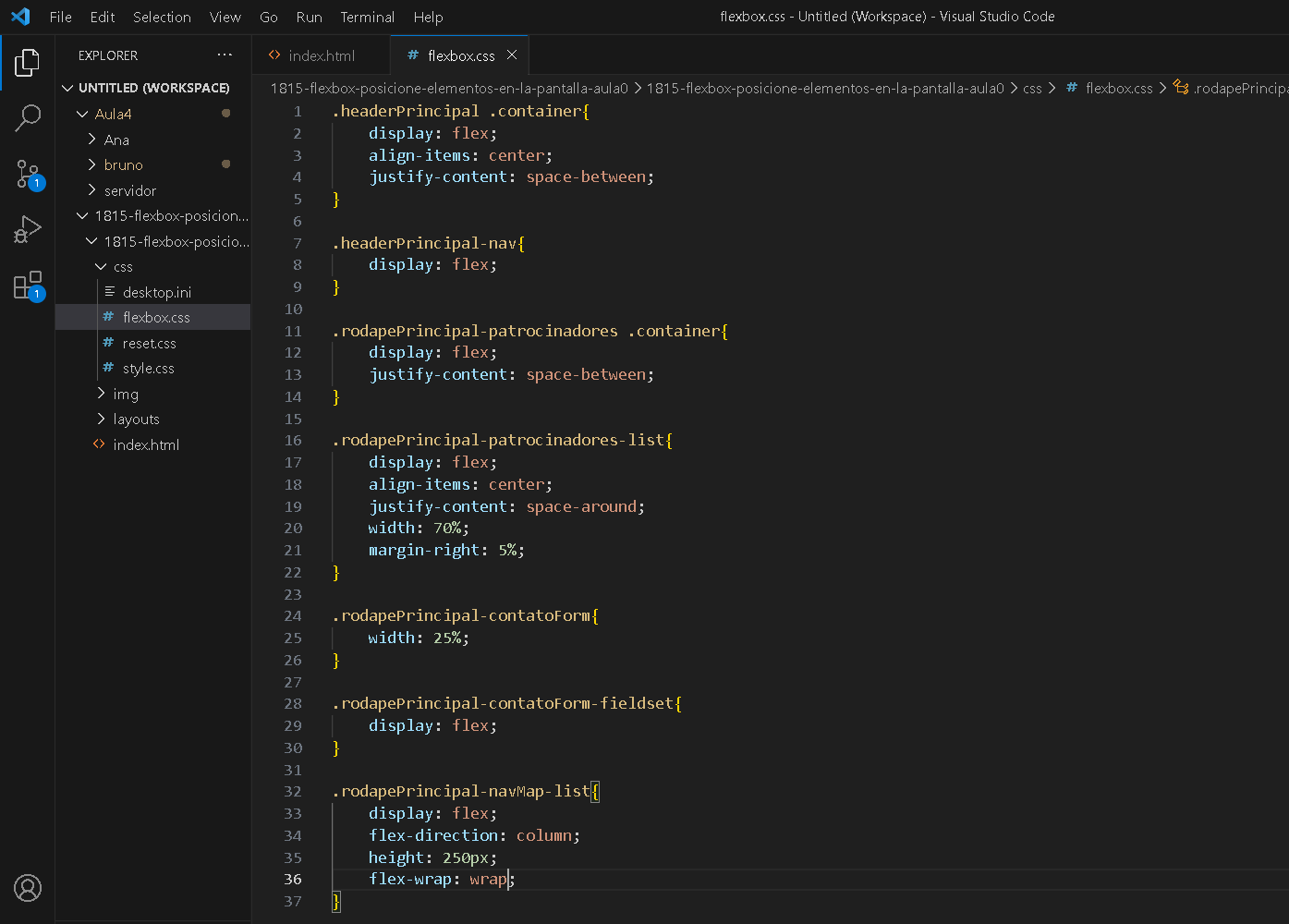Viewport: 1289px width, 924px height.
Task: Collapse the UNTITLED (WORKSPACE) section
Action: (153, 88)
